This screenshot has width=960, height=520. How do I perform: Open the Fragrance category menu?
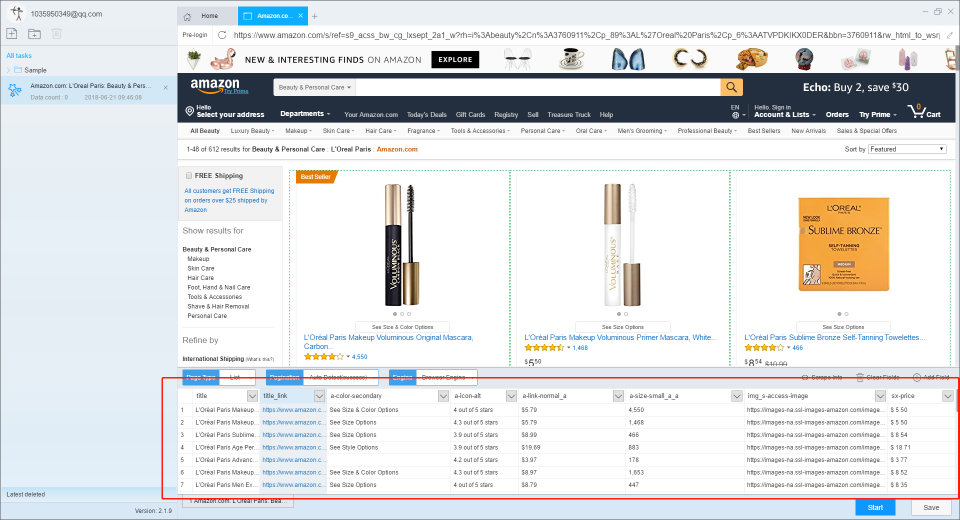tap(424, 130)
